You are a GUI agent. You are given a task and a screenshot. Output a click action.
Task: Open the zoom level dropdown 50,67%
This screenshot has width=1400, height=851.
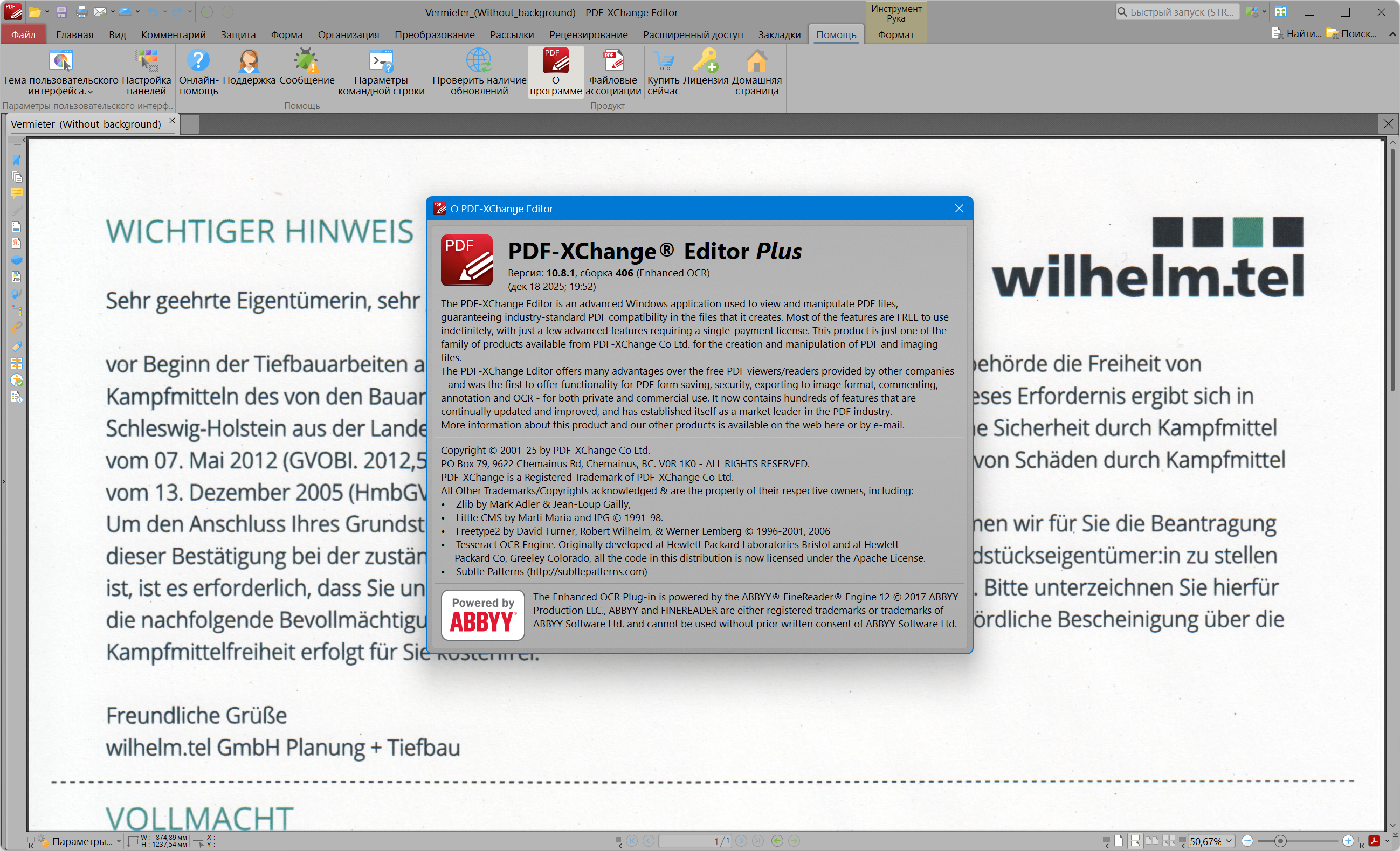(1229, 841)
